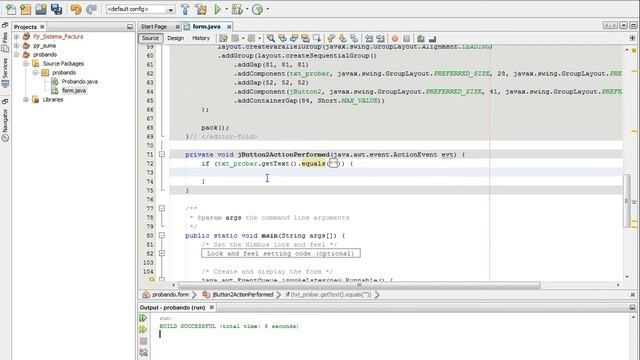Click the Stop Macro Recording icon
640x360 pixels.
[406, 38]
